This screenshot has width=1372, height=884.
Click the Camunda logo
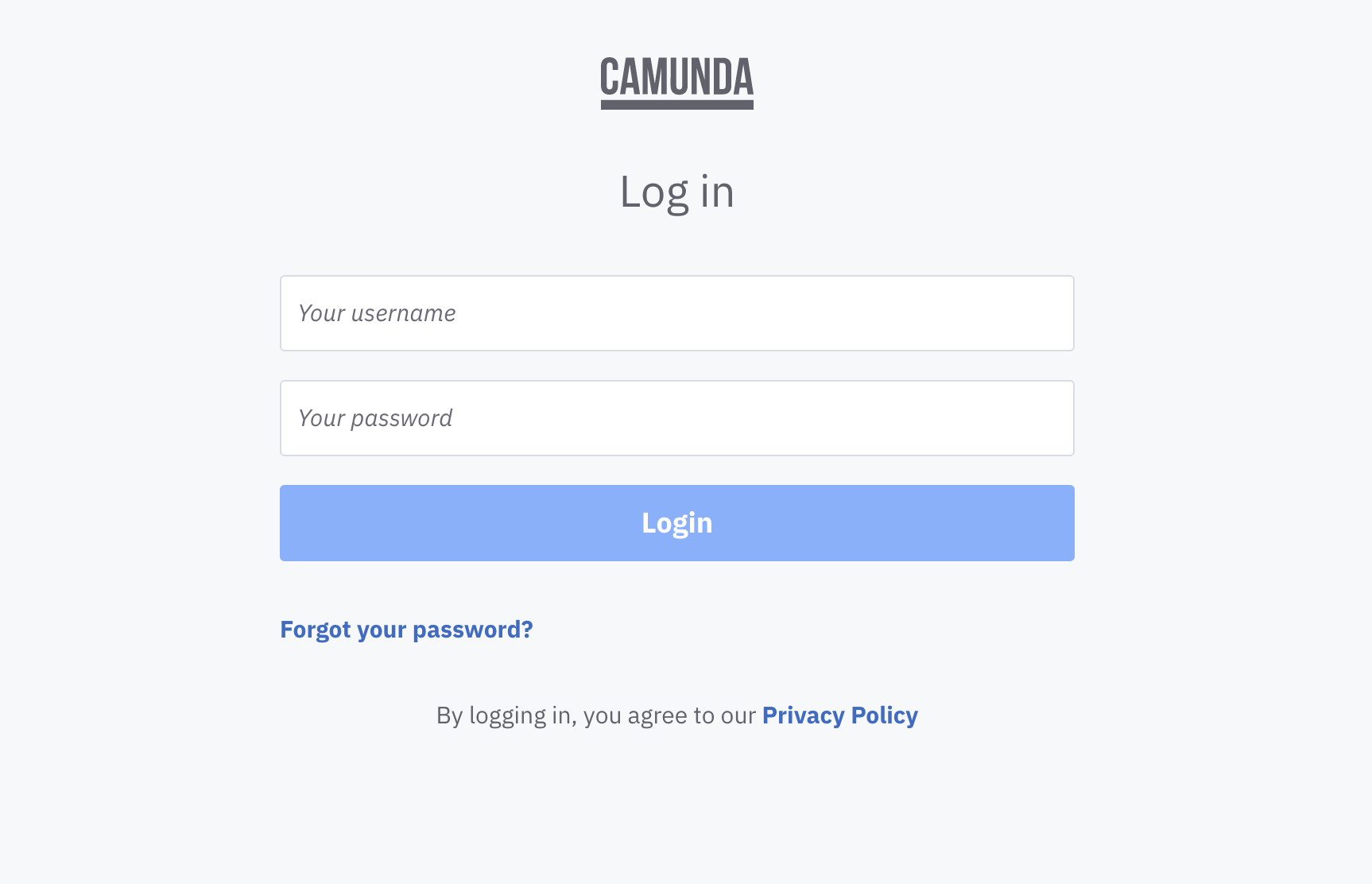(x=676, y=82)
